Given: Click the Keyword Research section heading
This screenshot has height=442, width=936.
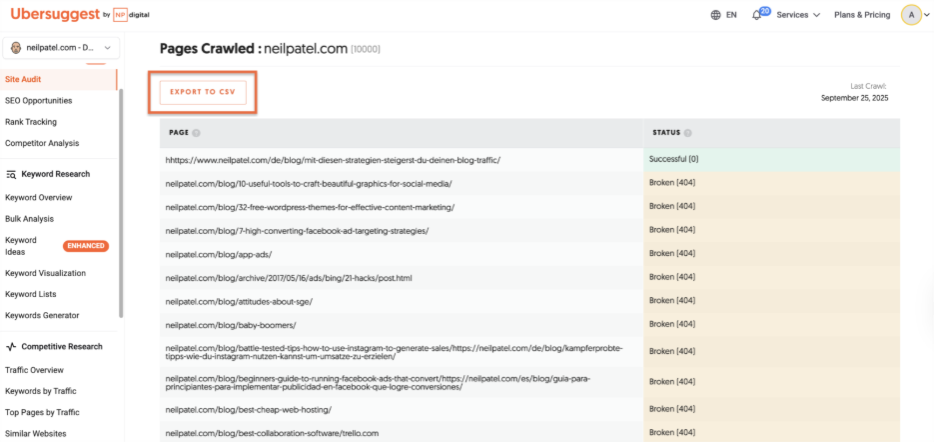Looking at the screenshot, I should pyautogui.click(x=56, y=174).
